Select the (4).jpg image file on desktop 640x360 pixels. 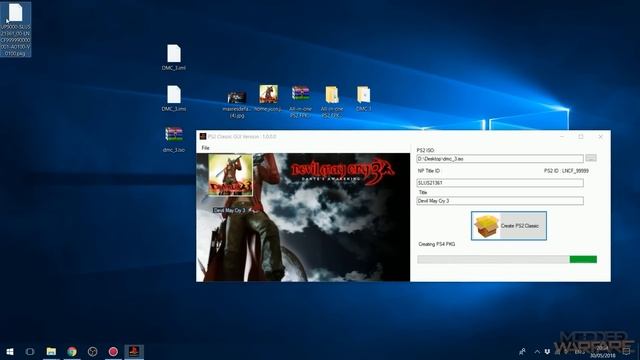tap(237, 104)
